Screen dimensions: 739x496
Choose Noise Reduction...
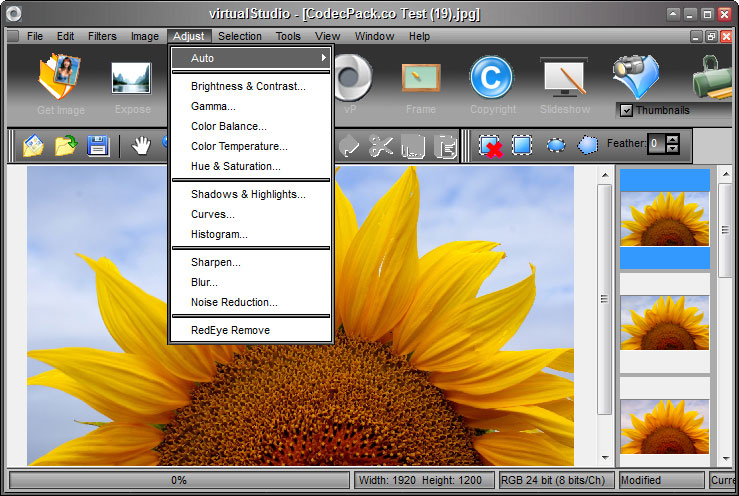(251, 302)
